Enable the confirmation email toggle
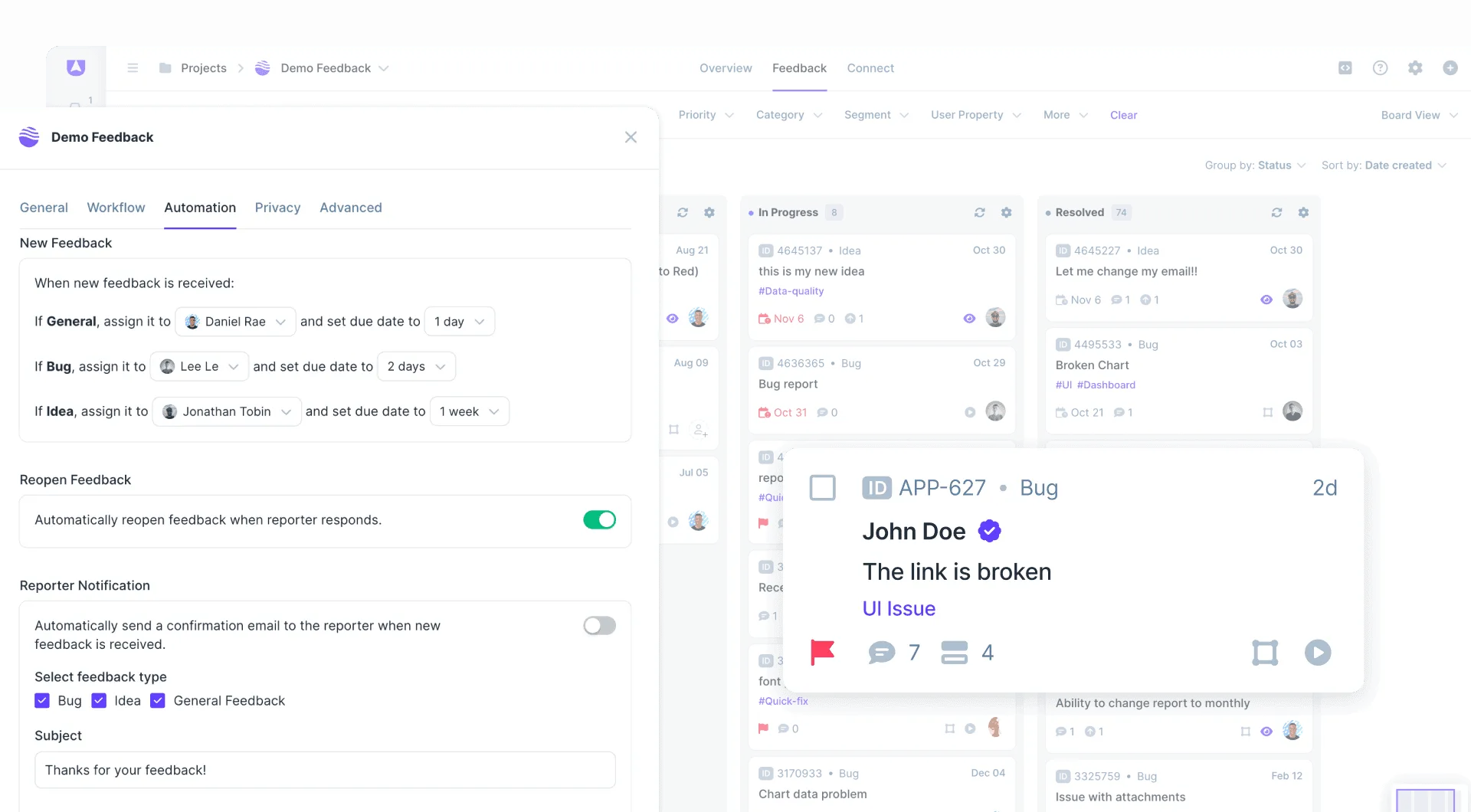This screenshot has width=1471, height=812. coord(599,625)
